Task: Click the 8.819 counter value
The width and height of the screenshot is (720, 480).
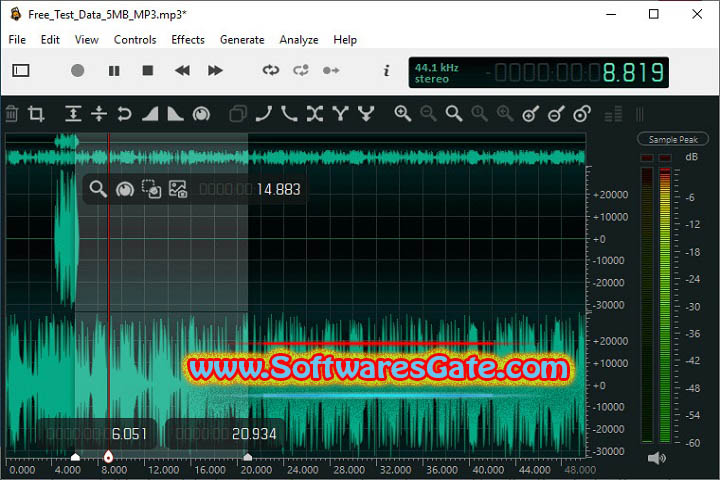Action: pyautogui.click(x=633, y=73)
